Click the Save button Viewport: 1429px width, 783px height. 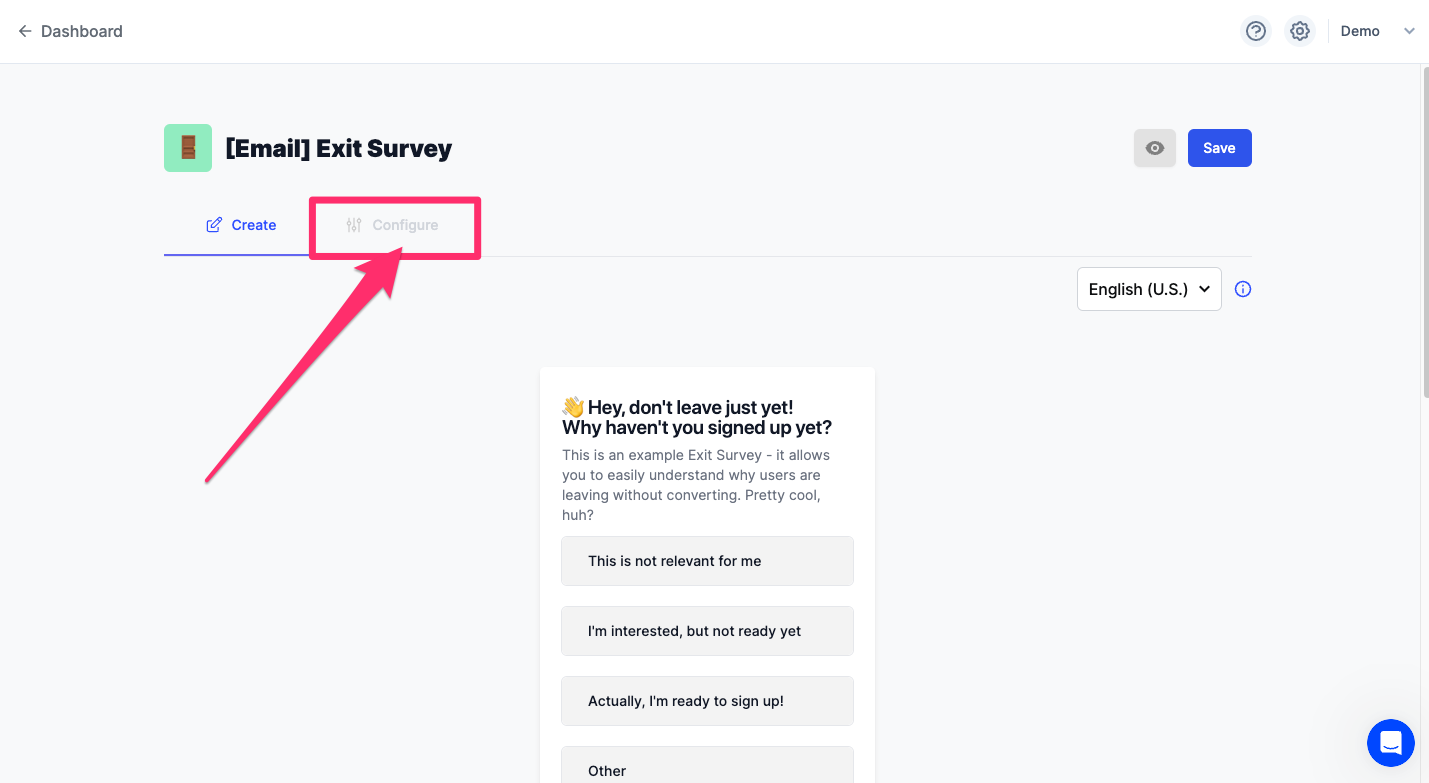tap(1219, 148)
